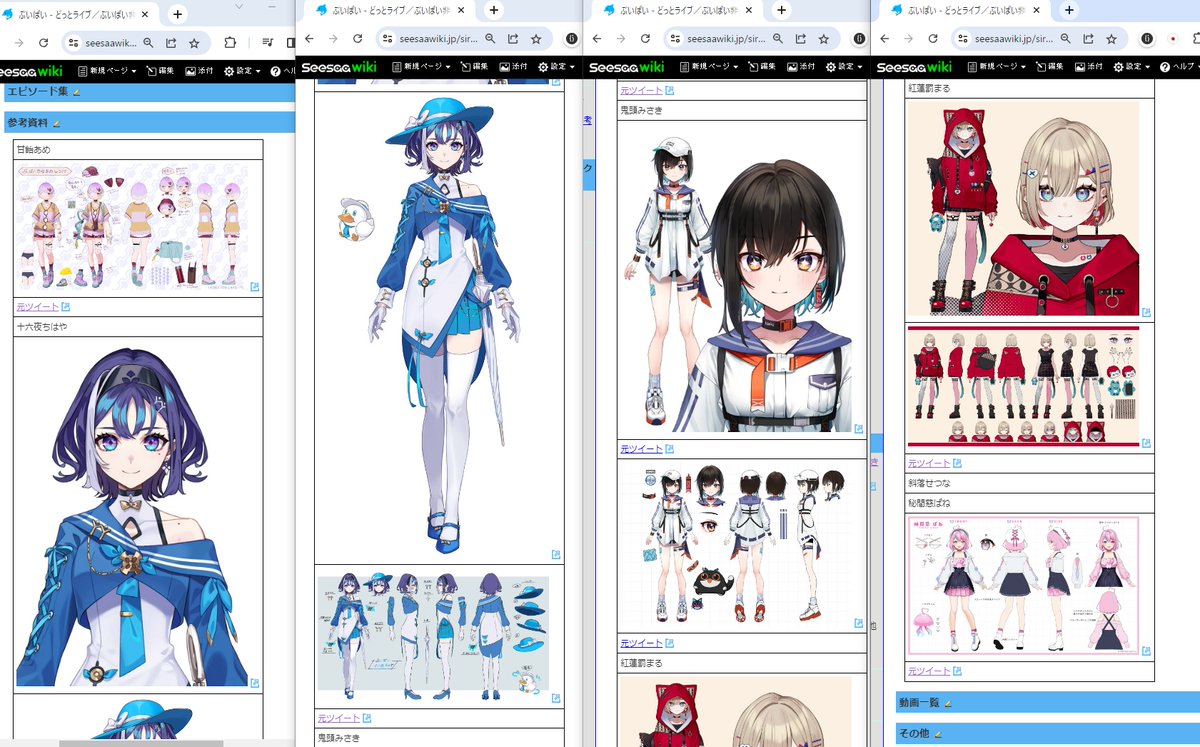Open 新規ページ dropdown in second window
1200x747 pixels.
pos(421,67)
